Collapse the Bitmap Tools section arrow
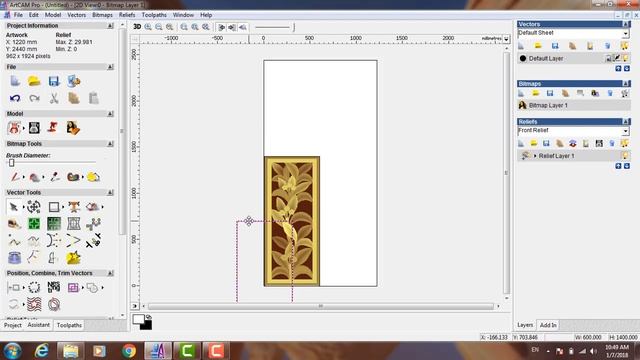640x360 pixels. click(110, 144)
